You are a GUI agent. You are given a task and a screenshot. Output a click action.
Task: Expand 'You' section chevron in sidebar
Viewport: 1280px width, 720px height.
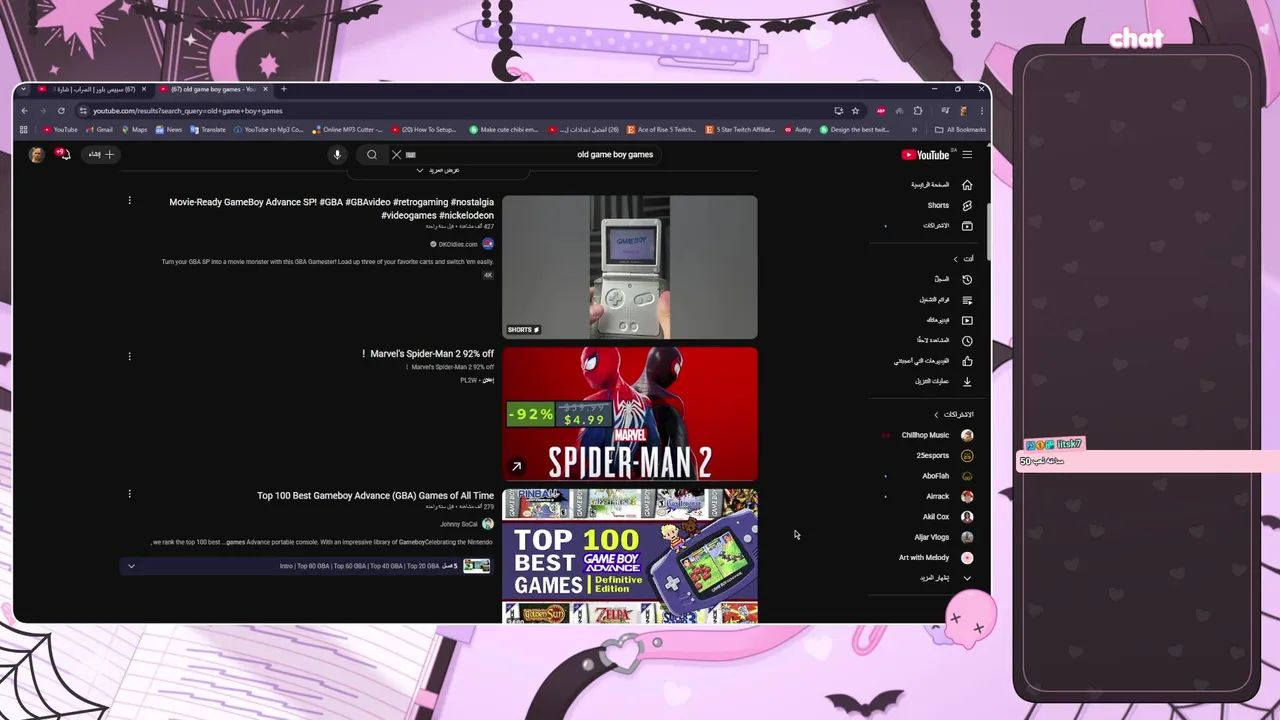click(955, 259)
